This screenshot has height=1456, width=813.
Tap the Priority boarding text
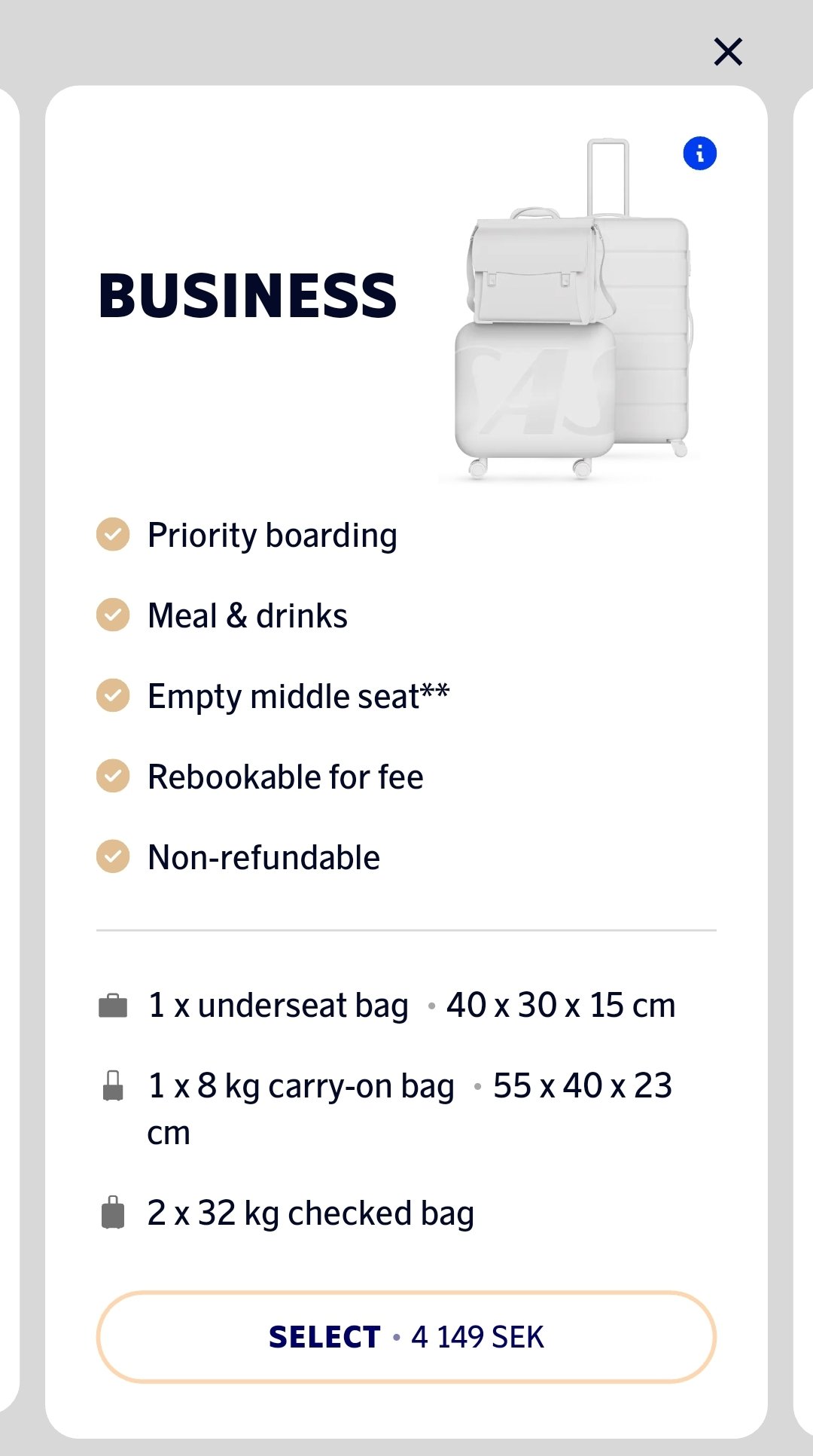pyautogui.click(x=272, y=536)
